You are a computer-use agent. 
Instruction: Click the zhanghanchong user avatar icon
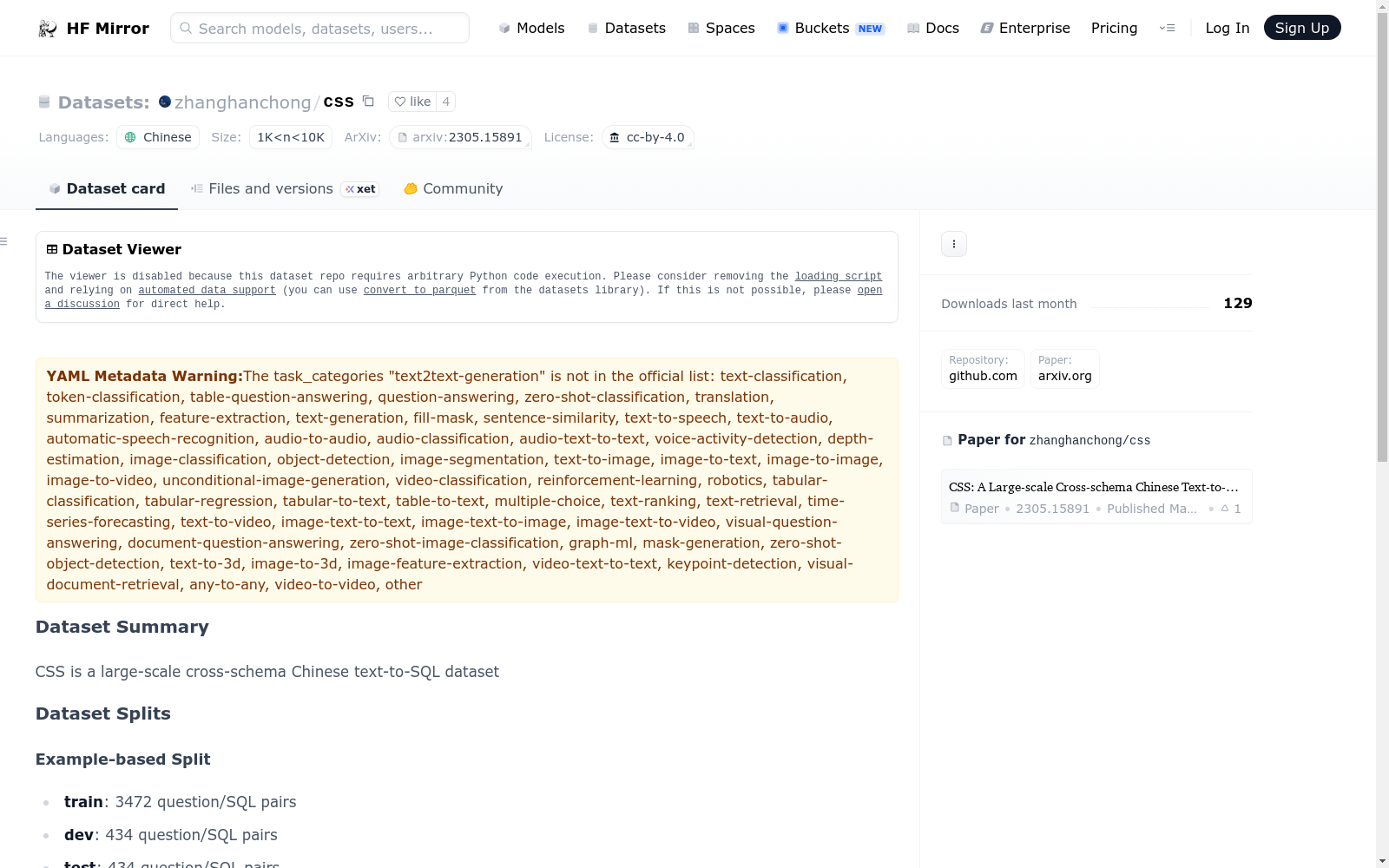[x=165, y=102]
